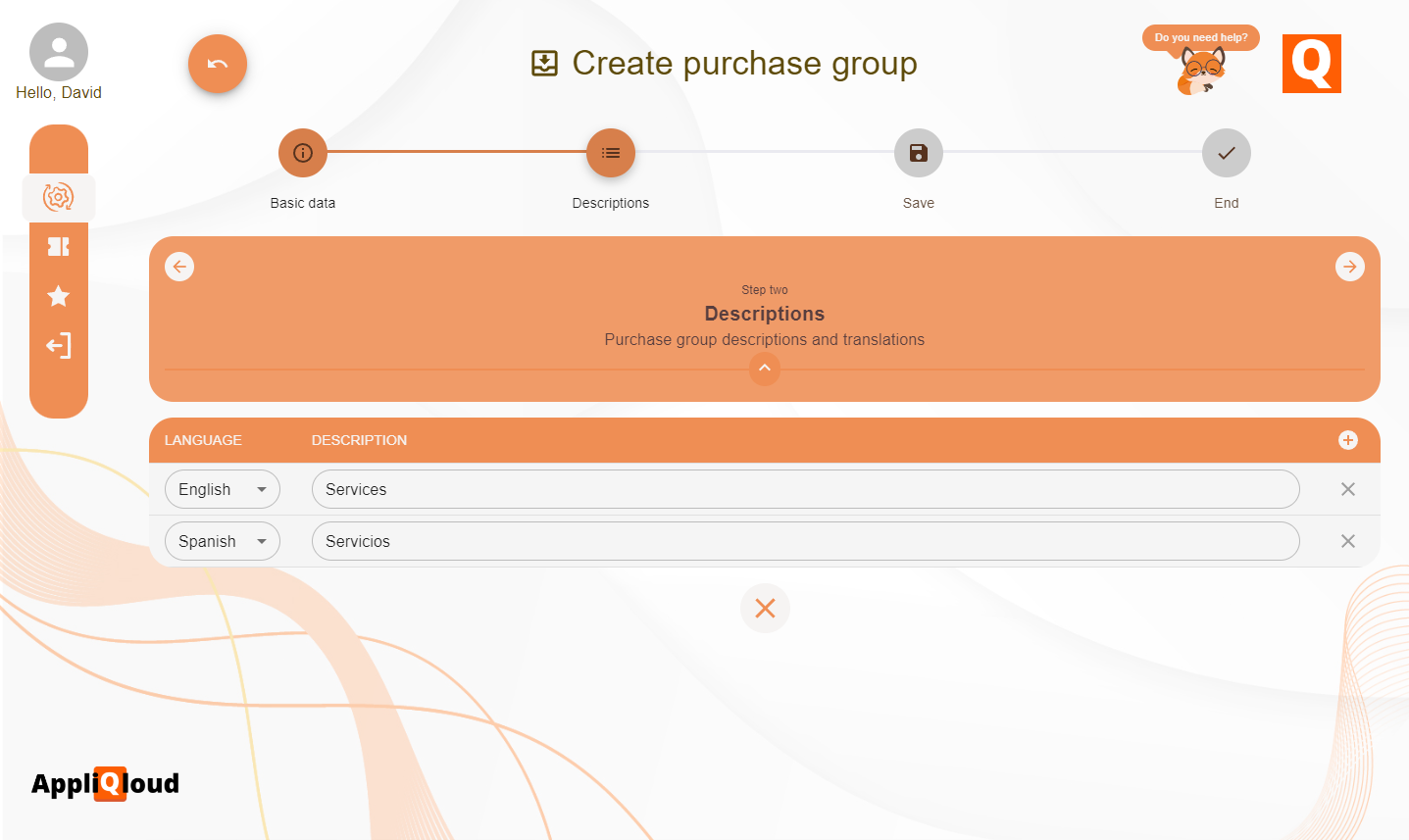This screenshot has height=840, width=1409.
Task: Select the modules icon in the sidebar
Action: pos(58,246)
